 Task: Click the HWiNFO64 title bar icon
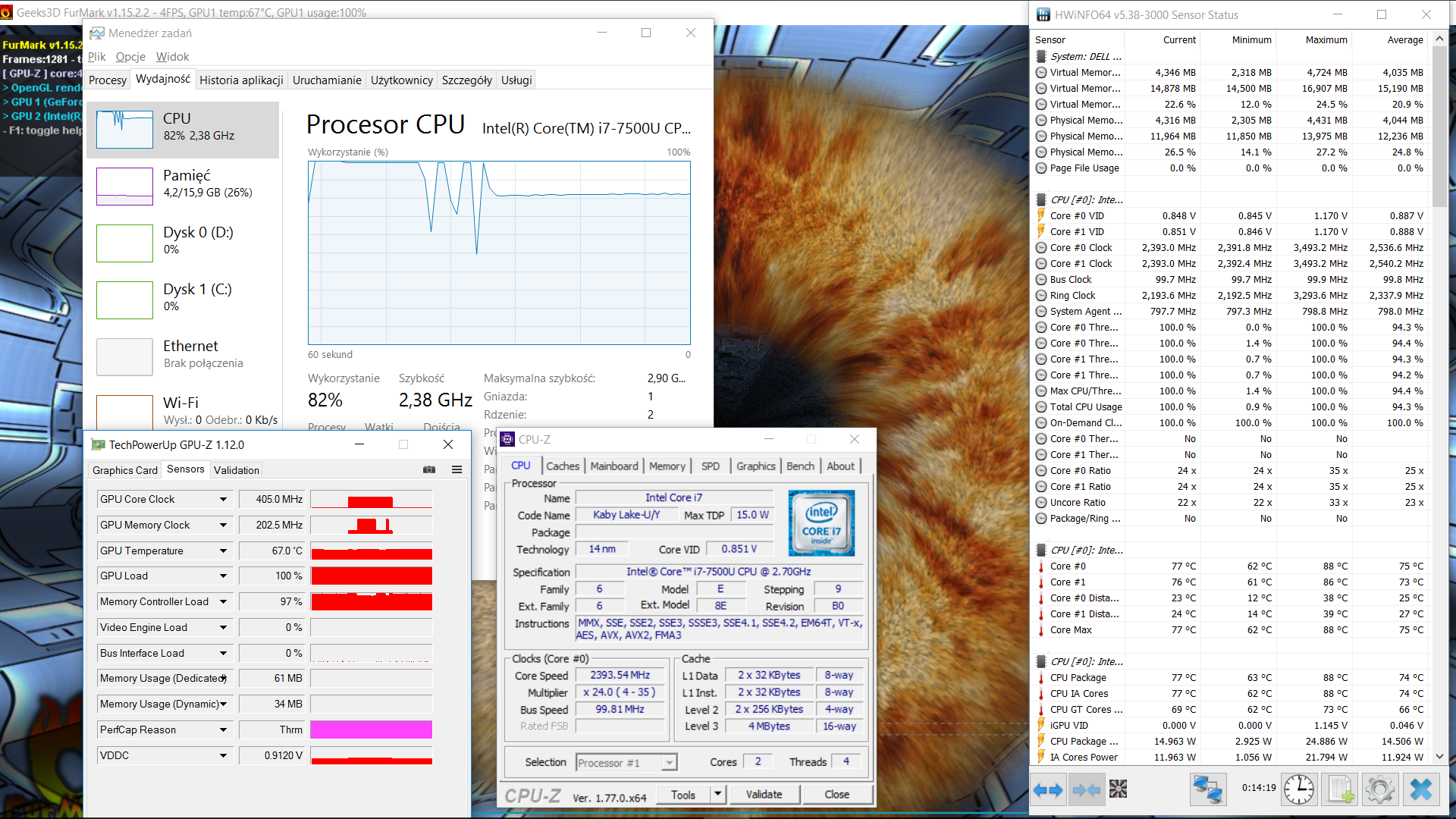[1043, 14]
